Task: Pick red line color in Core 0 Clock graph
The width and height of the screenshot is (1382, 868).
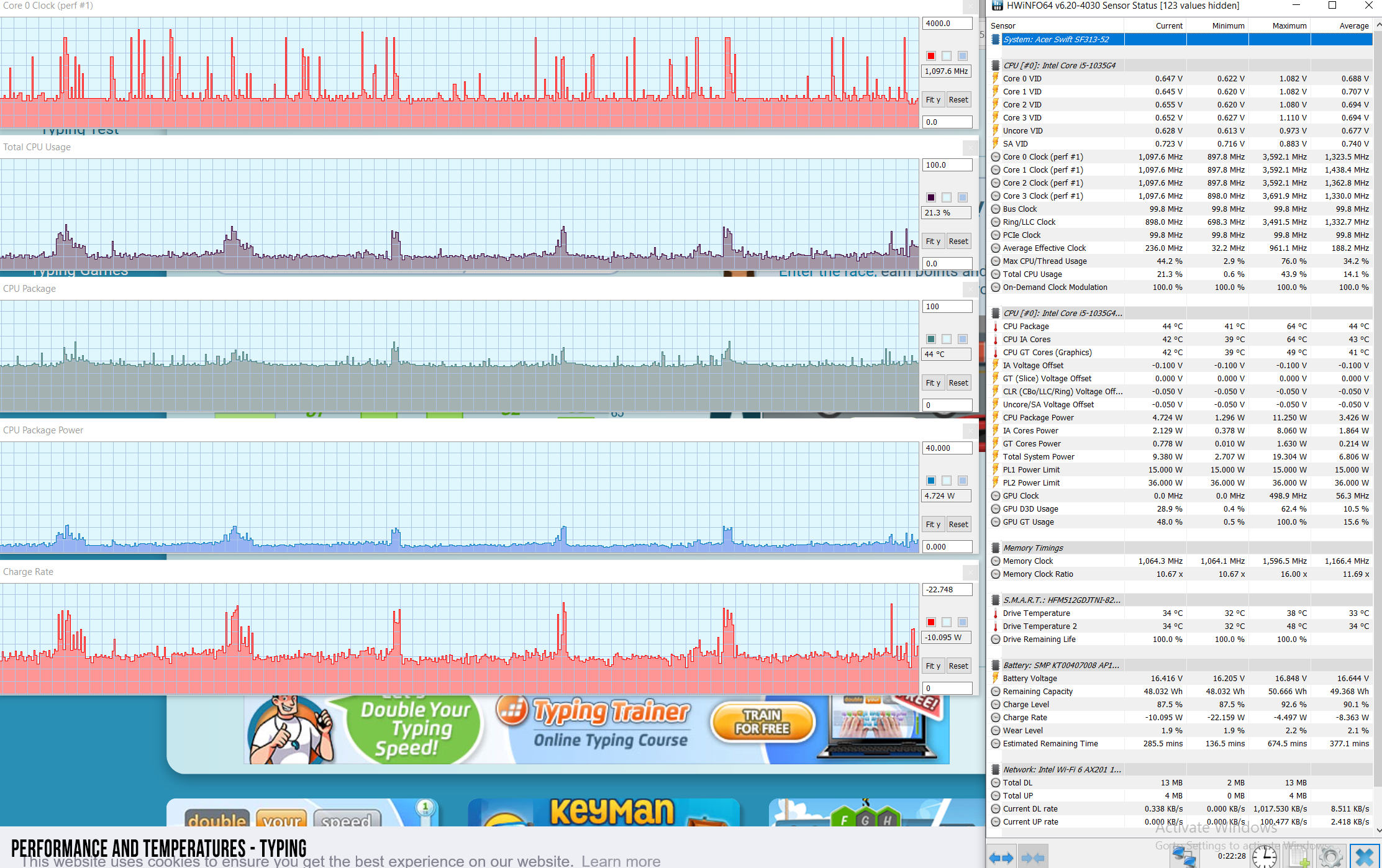Action: 931,56
